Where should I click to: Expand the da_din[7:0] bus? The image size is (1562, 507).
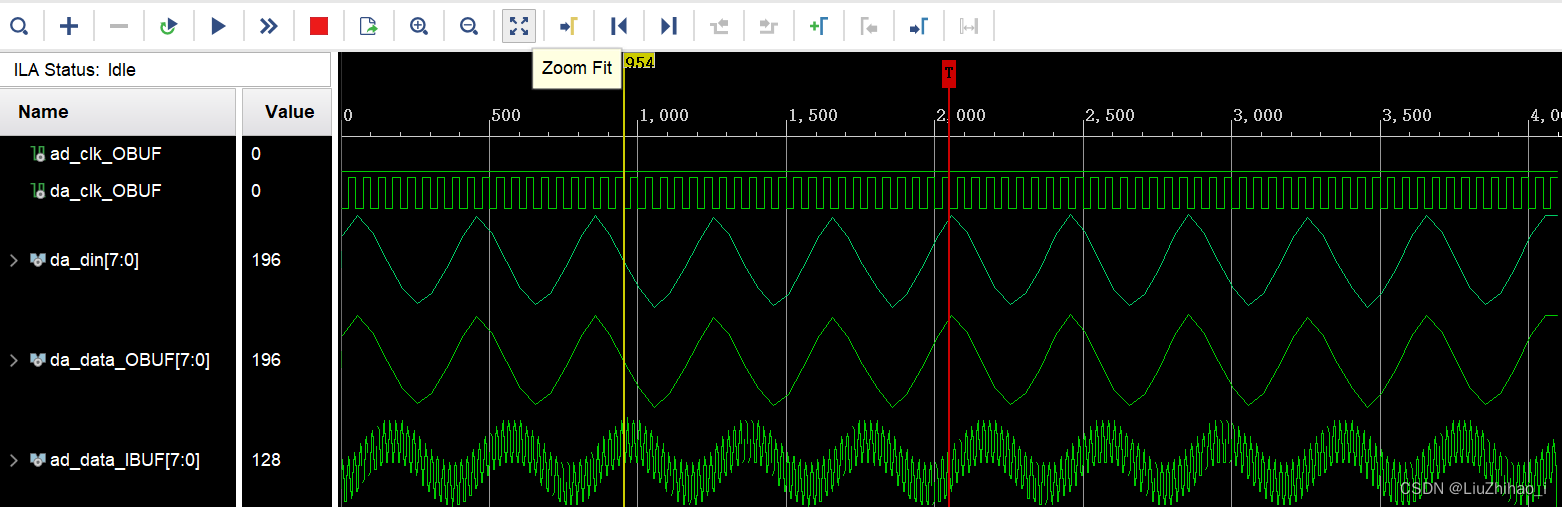click(x=14, y=260)
